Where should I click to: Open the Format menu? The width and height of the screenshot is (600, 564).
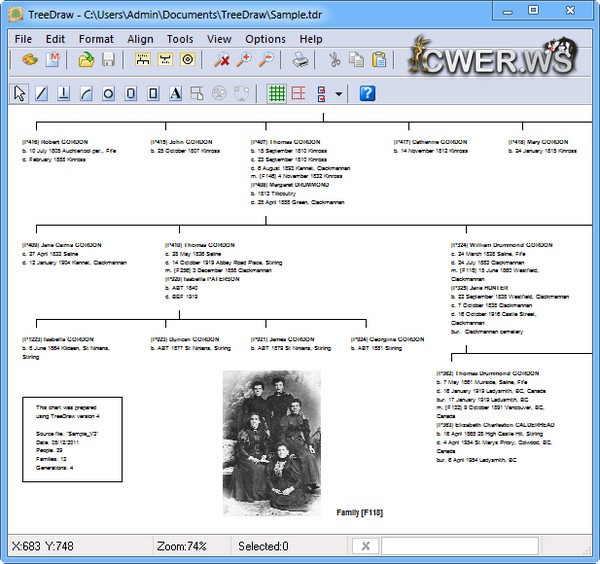96,39
